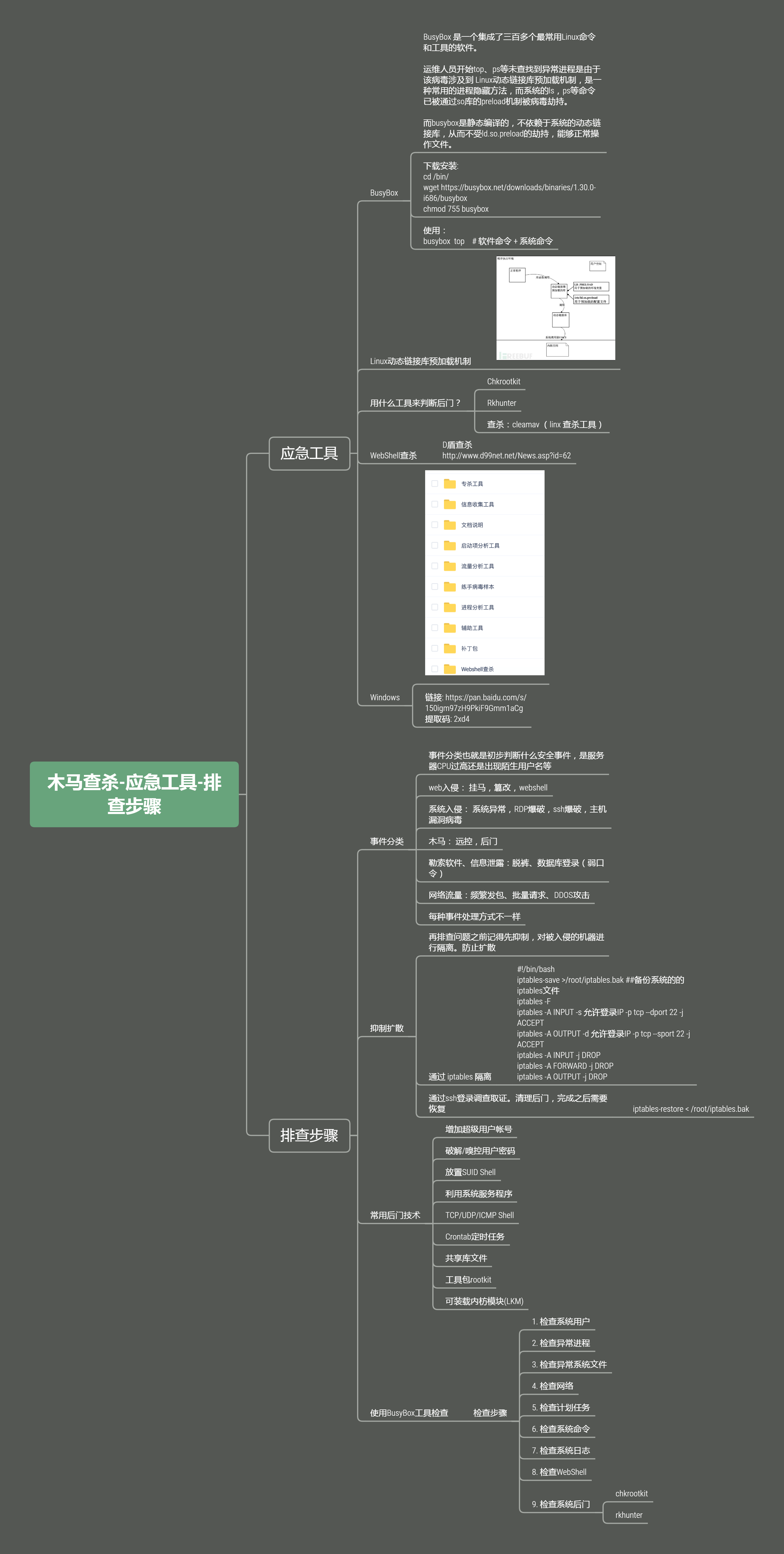
Task: Click the 辅助工具 folder icon
Action: pyautogui.click(x=450, y=627)
